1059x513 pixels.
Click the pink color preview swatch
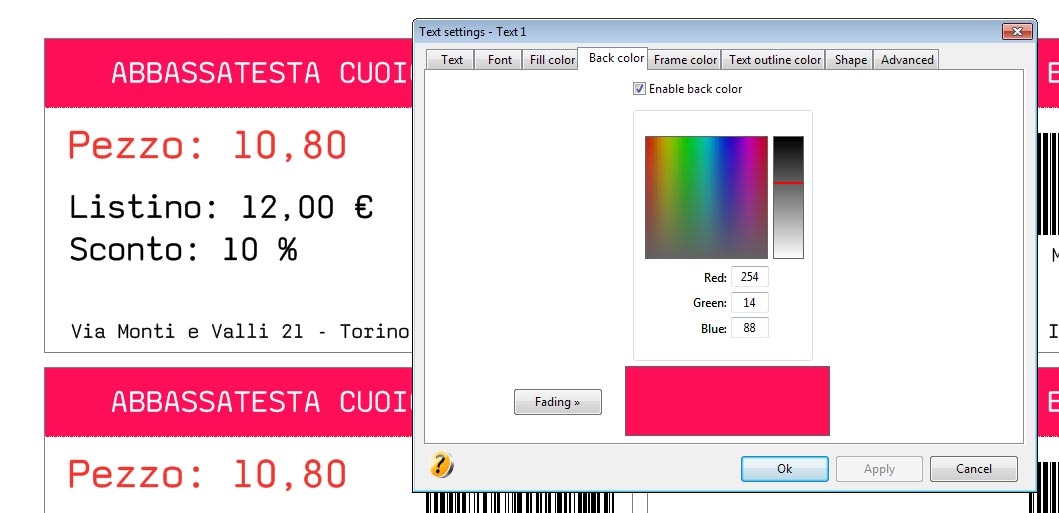727,401
